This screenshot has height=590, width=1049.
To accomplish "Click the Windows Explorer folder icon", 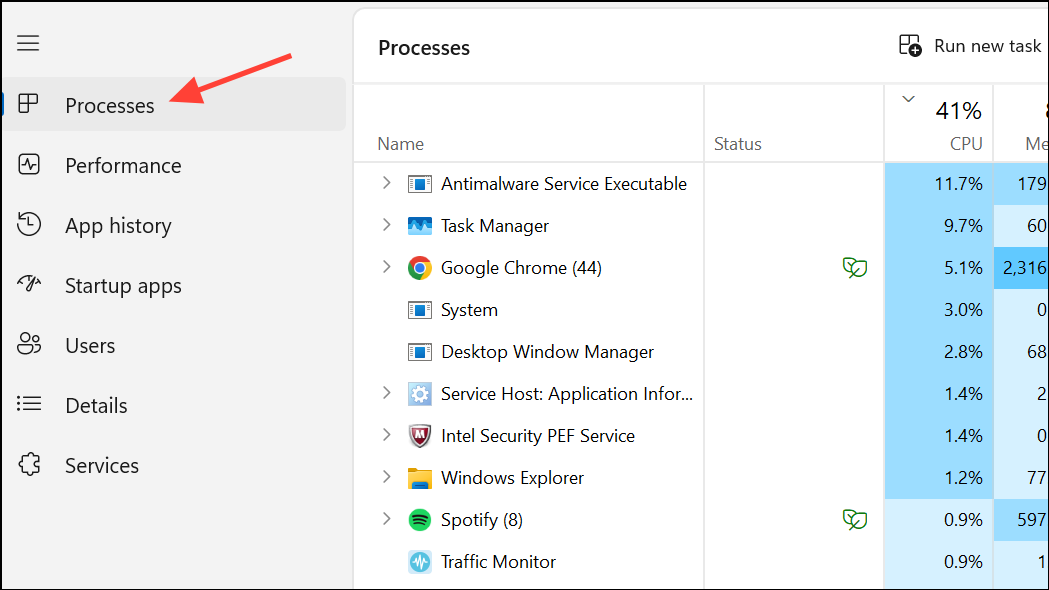I will tap(420, 478).
